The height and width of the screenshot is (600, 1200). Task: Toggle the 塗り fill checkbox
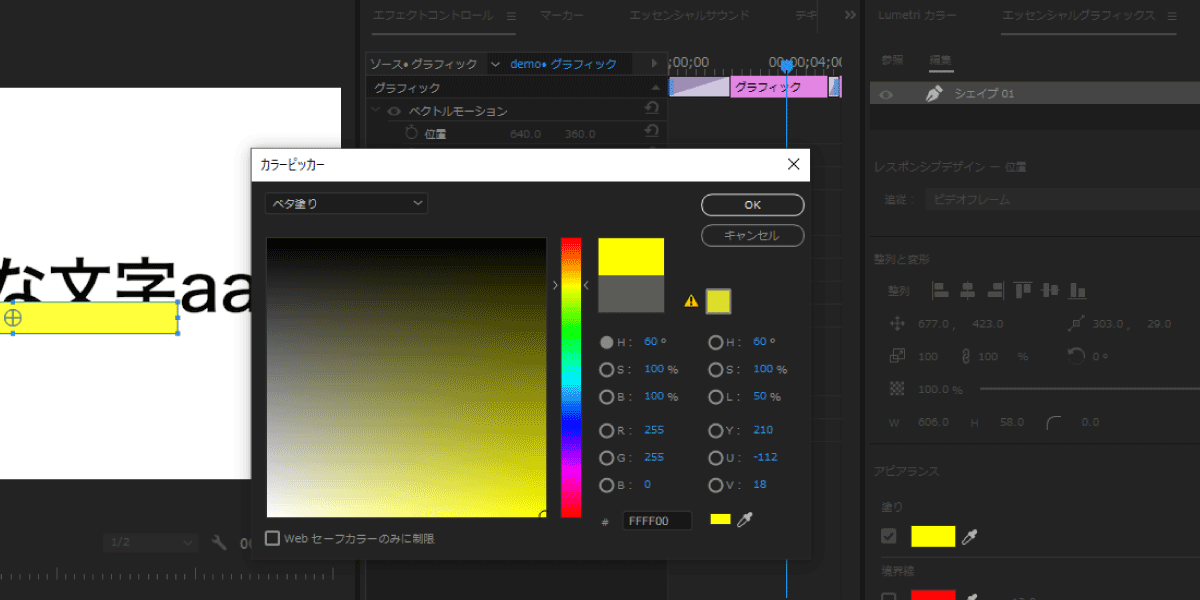[x=888, y=536]
